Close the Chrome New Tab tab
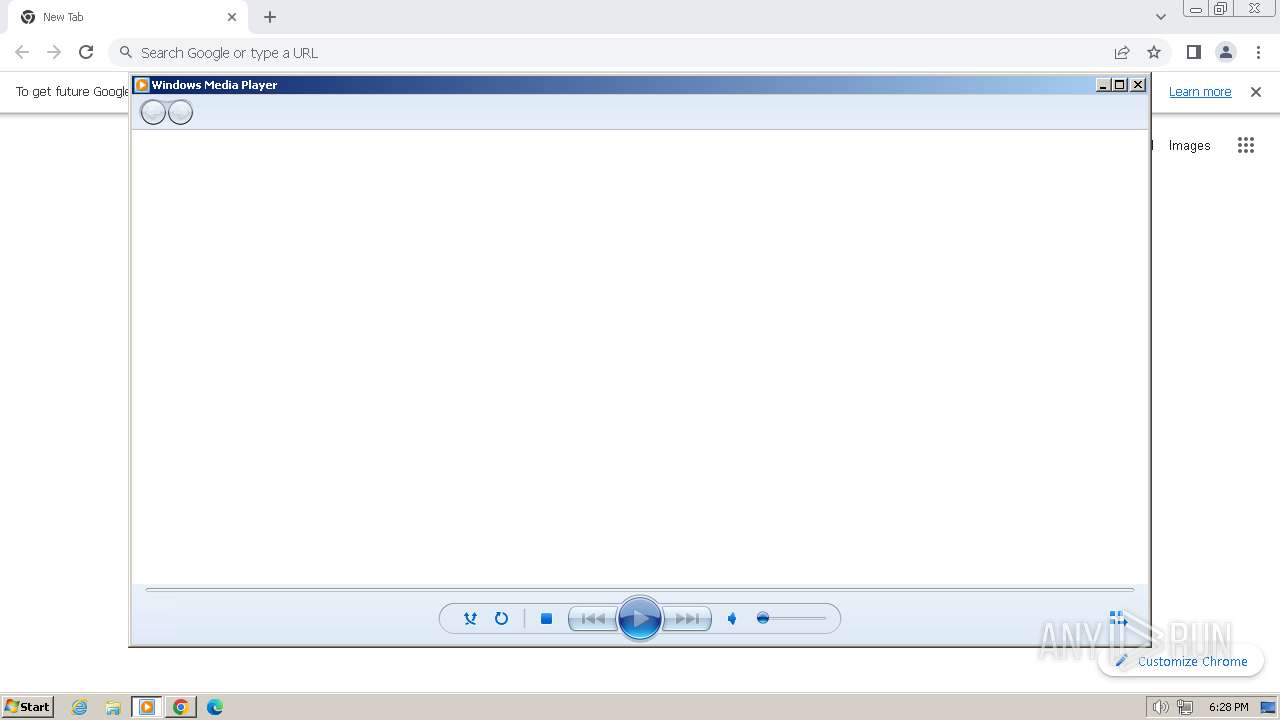Screen dimensions: 1280x720 coord(232,17)
